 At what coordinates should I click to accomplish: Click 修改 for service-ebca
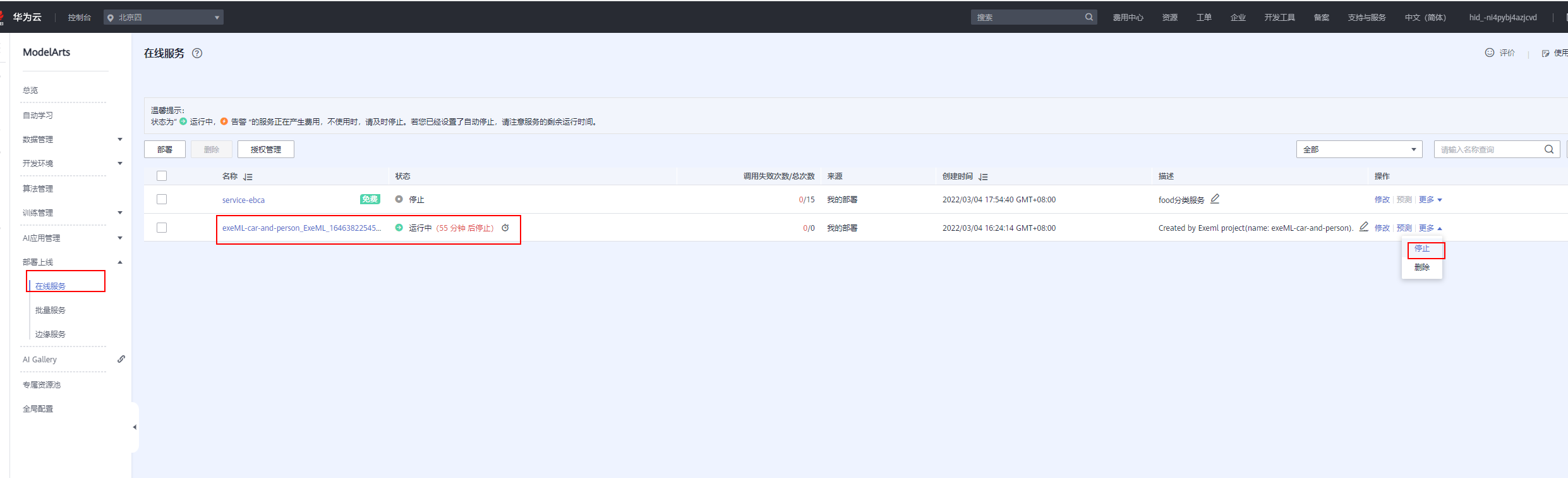[x=1382, y=200]
